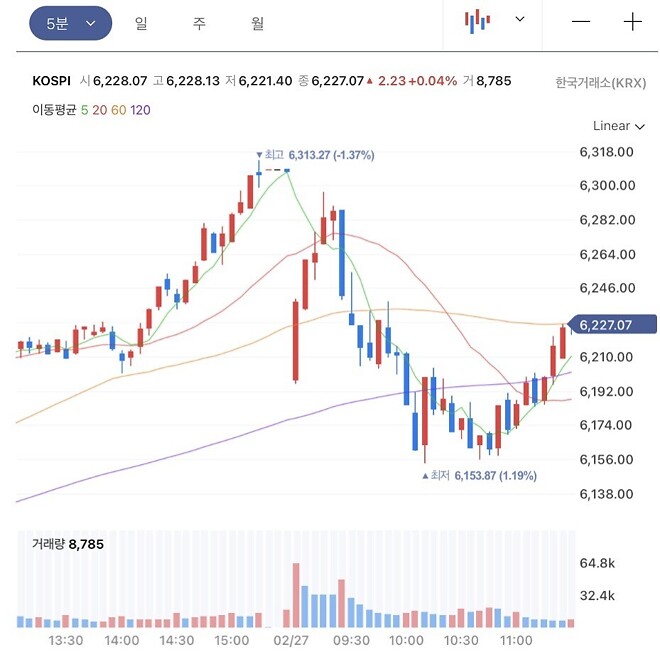Click the 한국거래소(KRX) exchange label

(601, 82)
